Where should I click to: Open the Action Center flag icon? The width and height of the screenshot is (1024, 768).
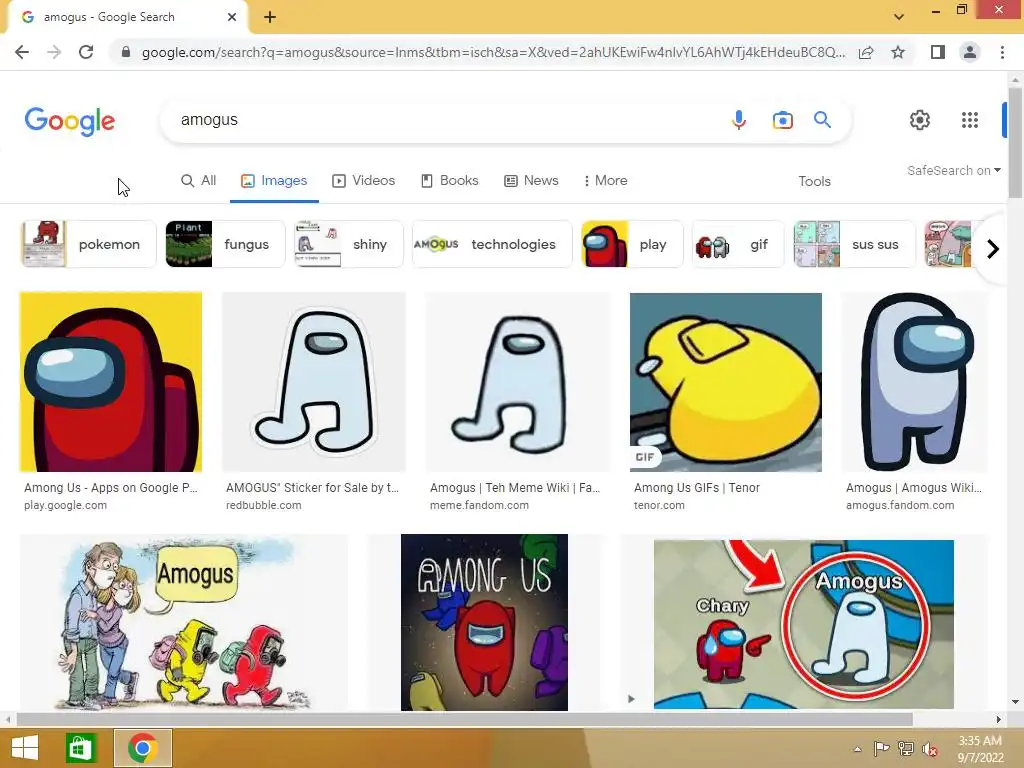pos(881,748)
